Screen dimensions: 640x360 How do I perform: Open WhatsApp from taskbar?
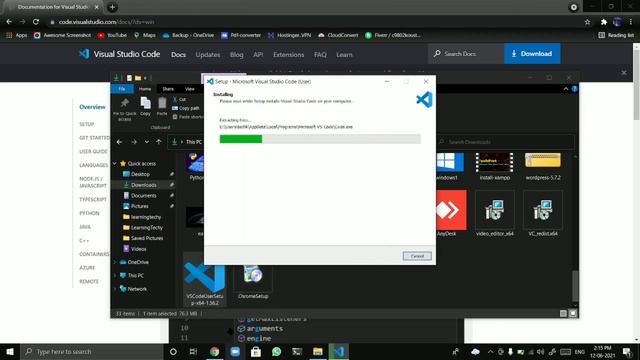[276, 351]
